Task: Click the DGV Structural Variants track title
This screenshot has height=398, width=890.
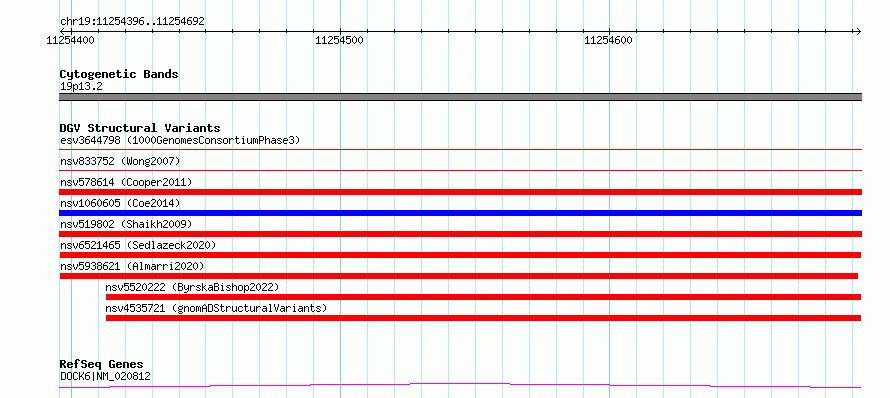Action: [140, 128]
